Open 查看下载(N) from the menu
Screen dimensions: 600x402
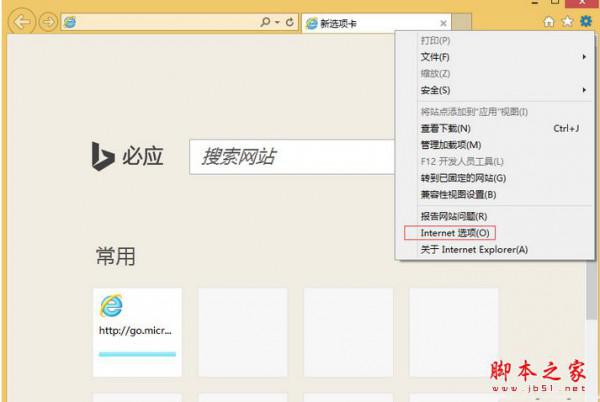tap(495, 129)
